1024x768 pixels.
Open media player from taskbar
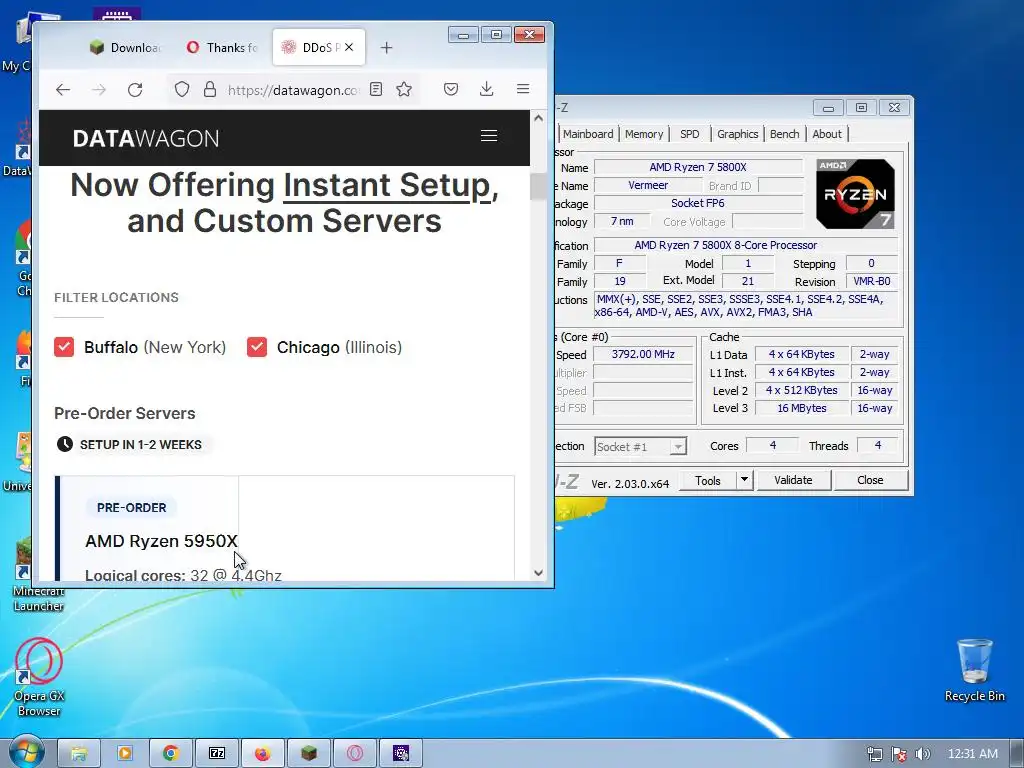click(125, 753)
